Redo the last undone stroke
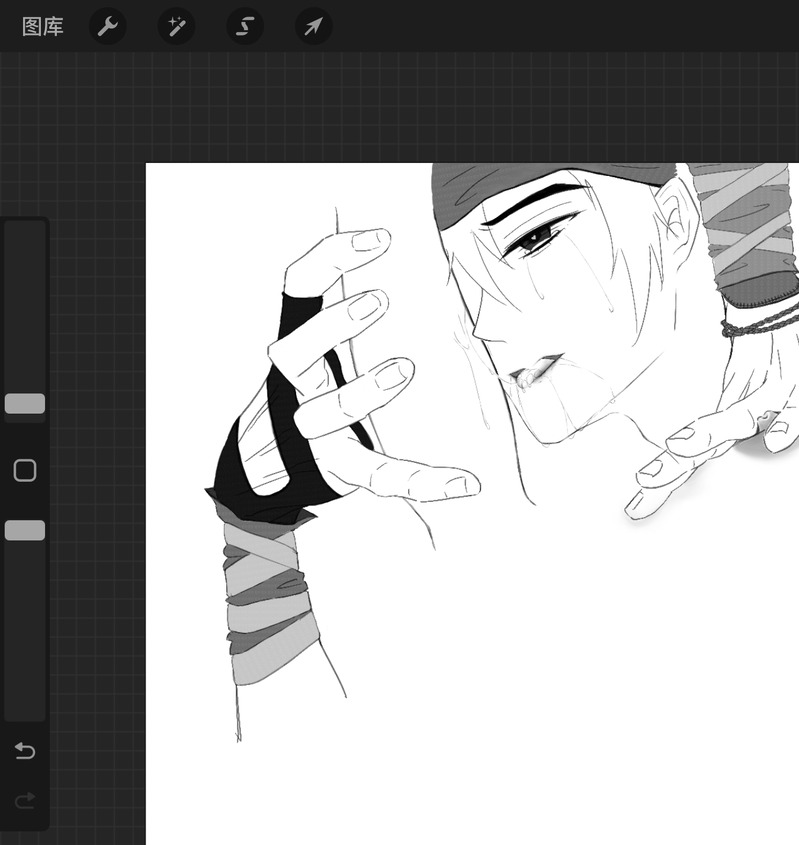The height and width of the screenshot is (845, 799). [25, 801]
